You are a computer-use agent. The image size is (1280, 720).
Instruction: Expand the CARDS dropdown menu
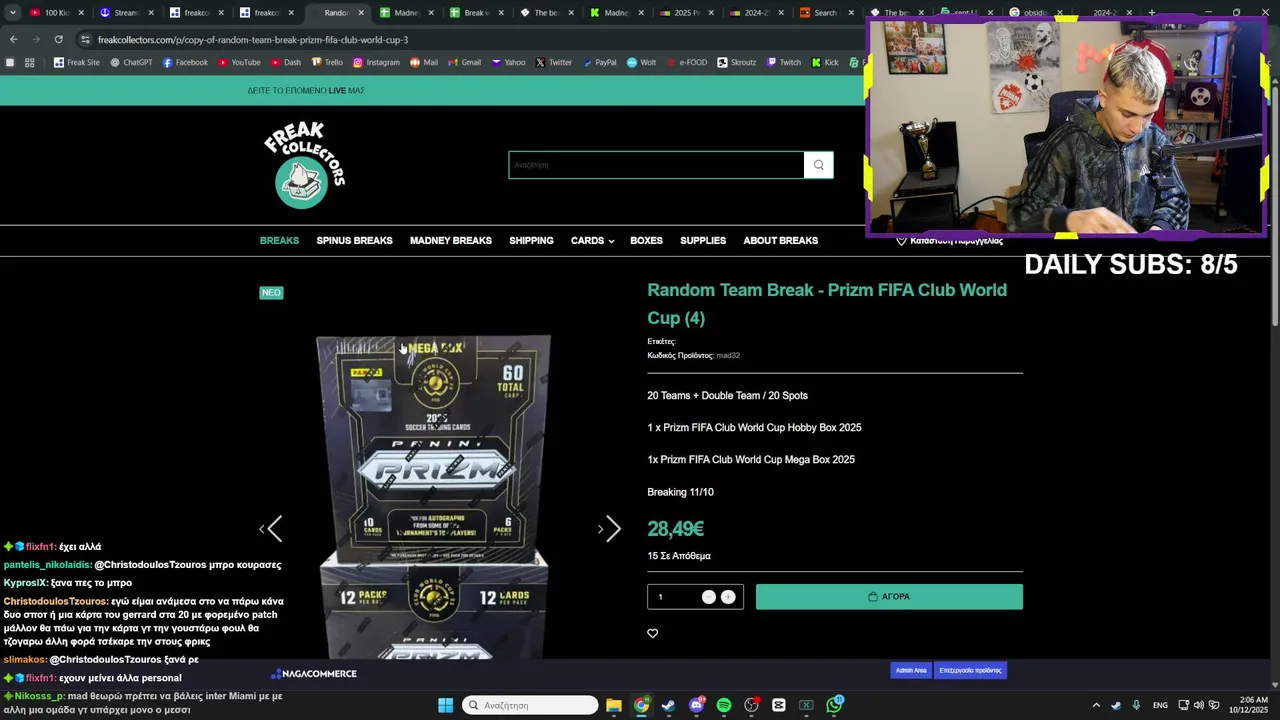pos(592,241)
